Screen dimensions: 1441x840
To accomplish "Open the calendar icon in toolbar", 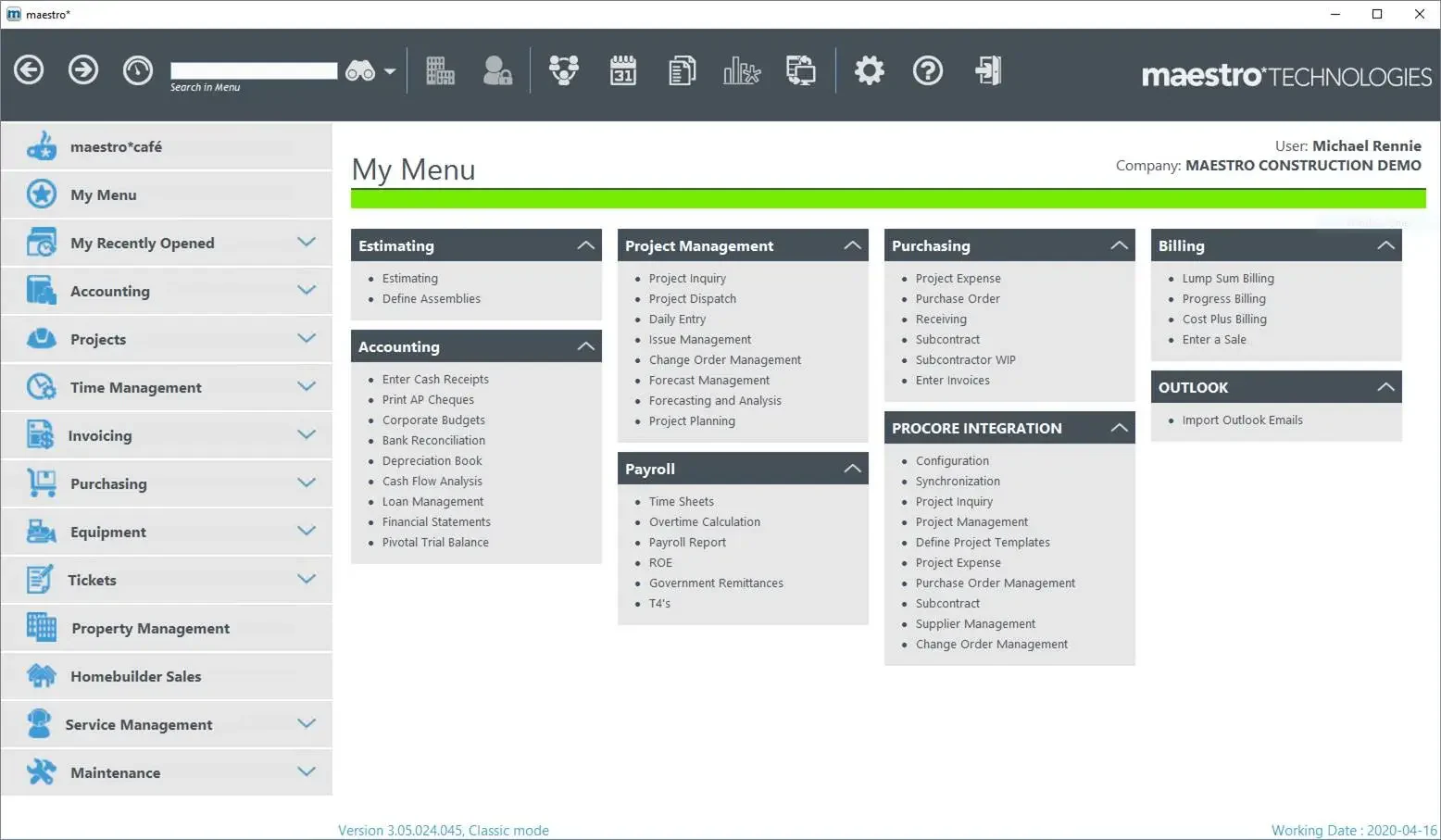I will click(x=623, y=70).
